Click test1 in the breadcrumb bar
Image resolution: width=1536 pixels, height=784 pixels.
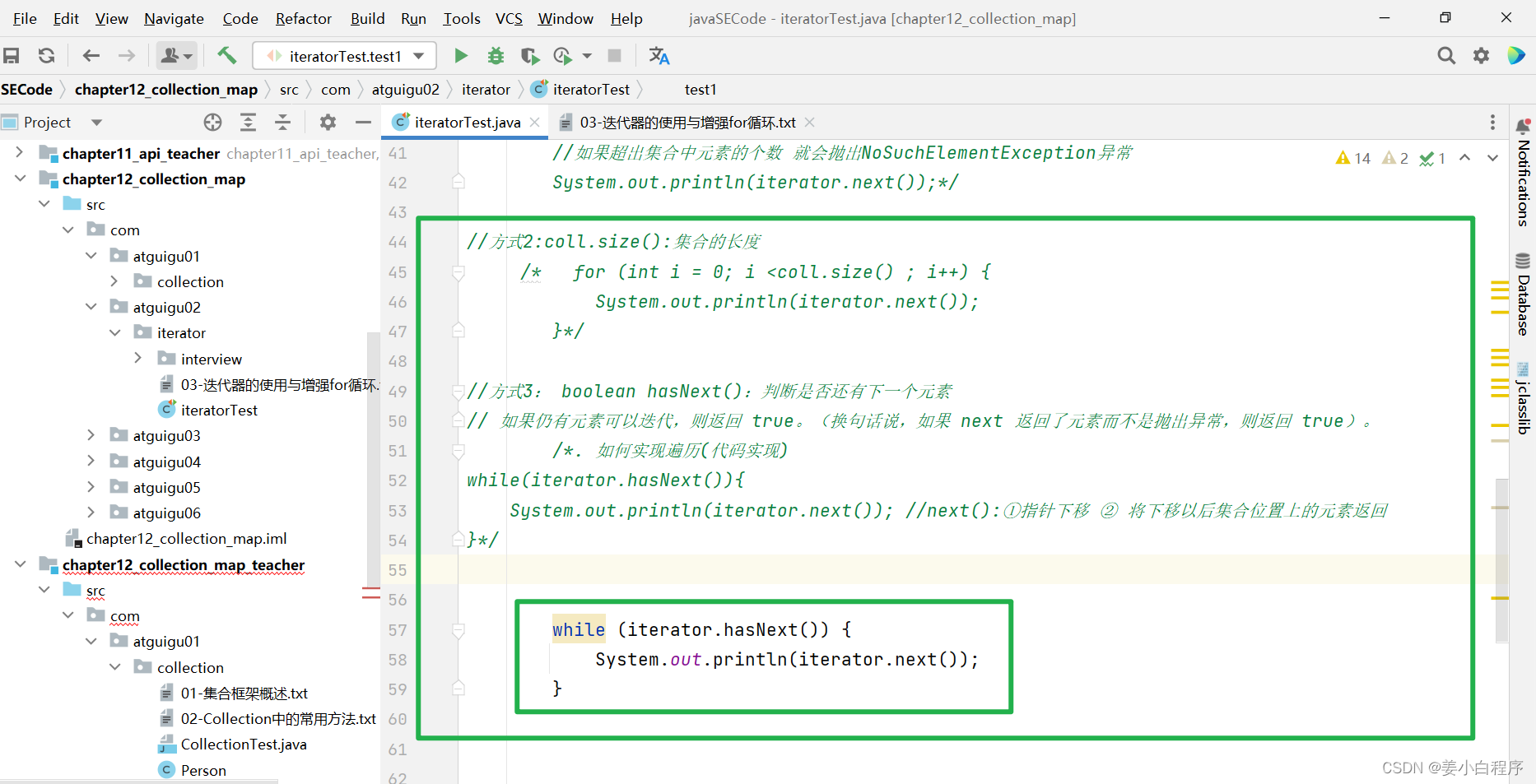[x=701, y=89]
